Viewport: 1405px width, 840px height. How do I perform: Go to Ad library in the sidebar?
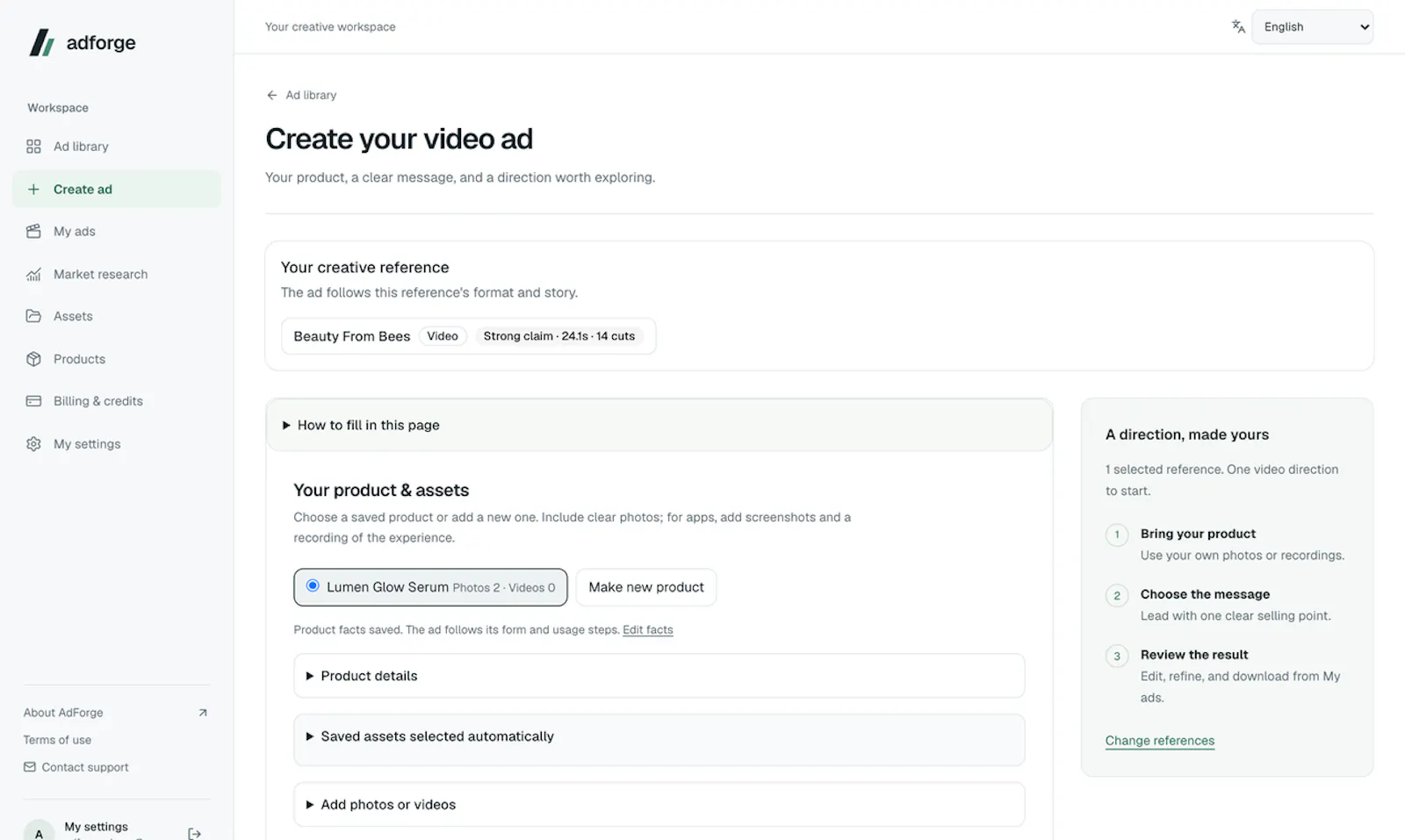click(117, 147)
